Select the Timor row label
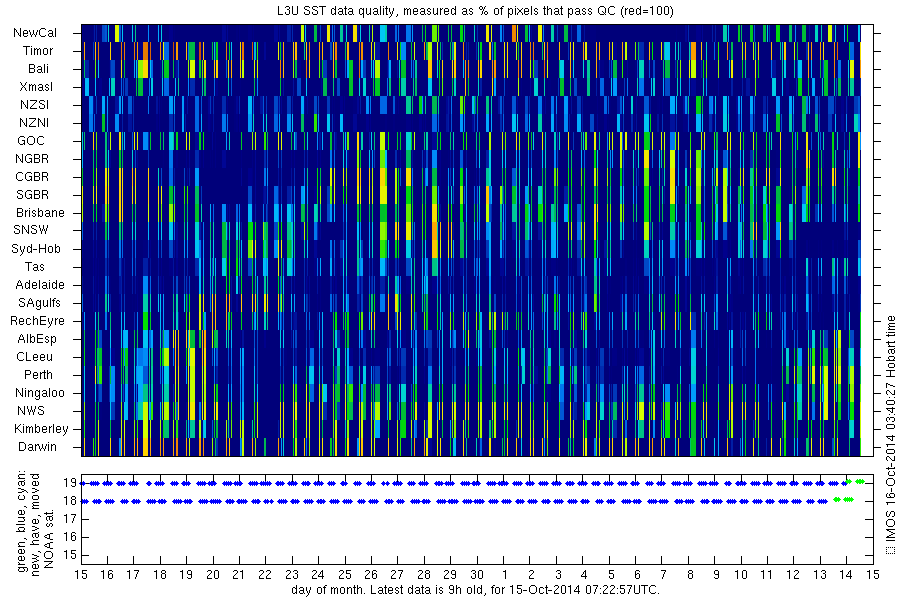The width and height of the screenshot is (900, 600). point(38,51)
